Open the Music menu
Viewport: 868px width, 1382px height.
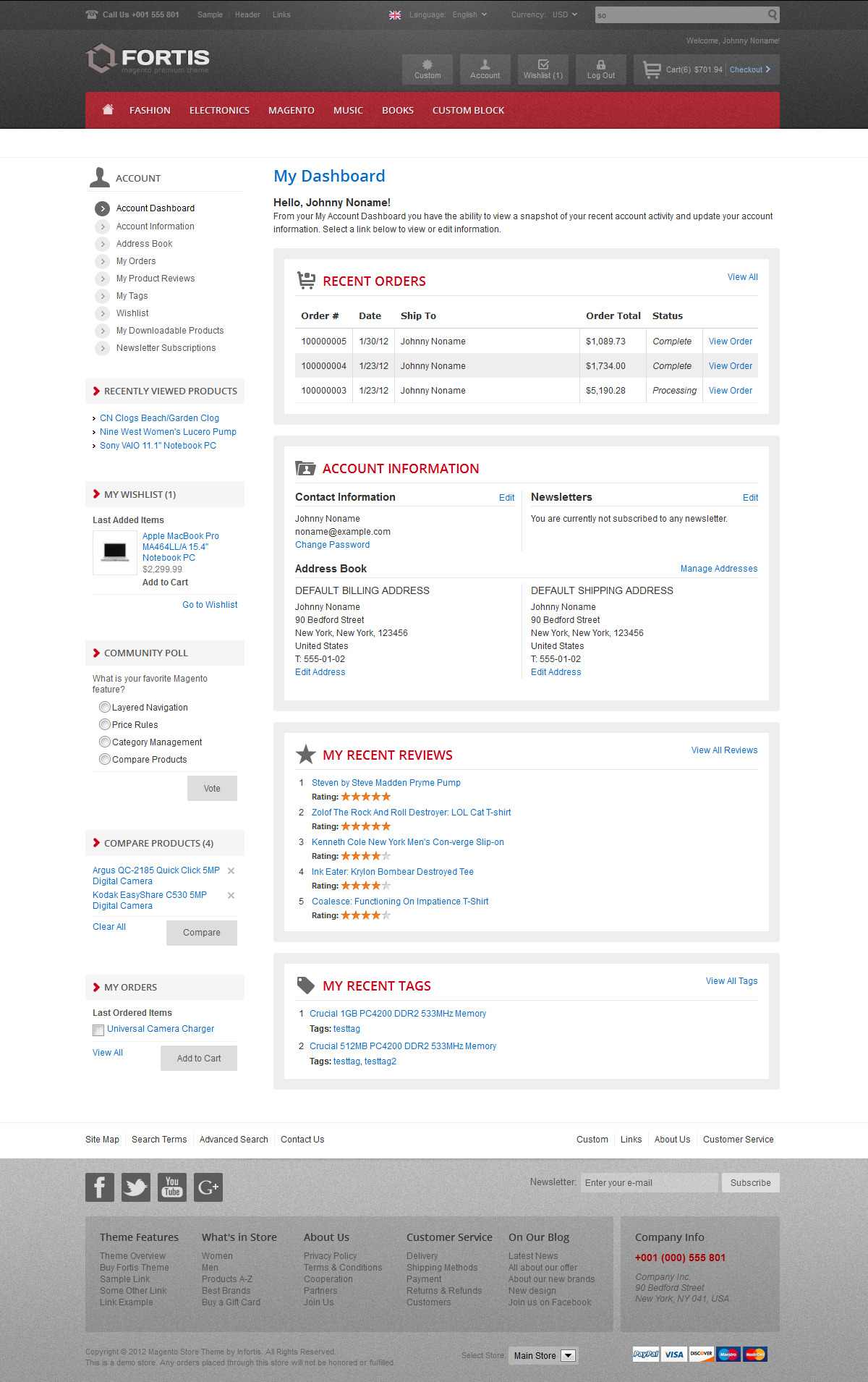[x=348, y=110]
